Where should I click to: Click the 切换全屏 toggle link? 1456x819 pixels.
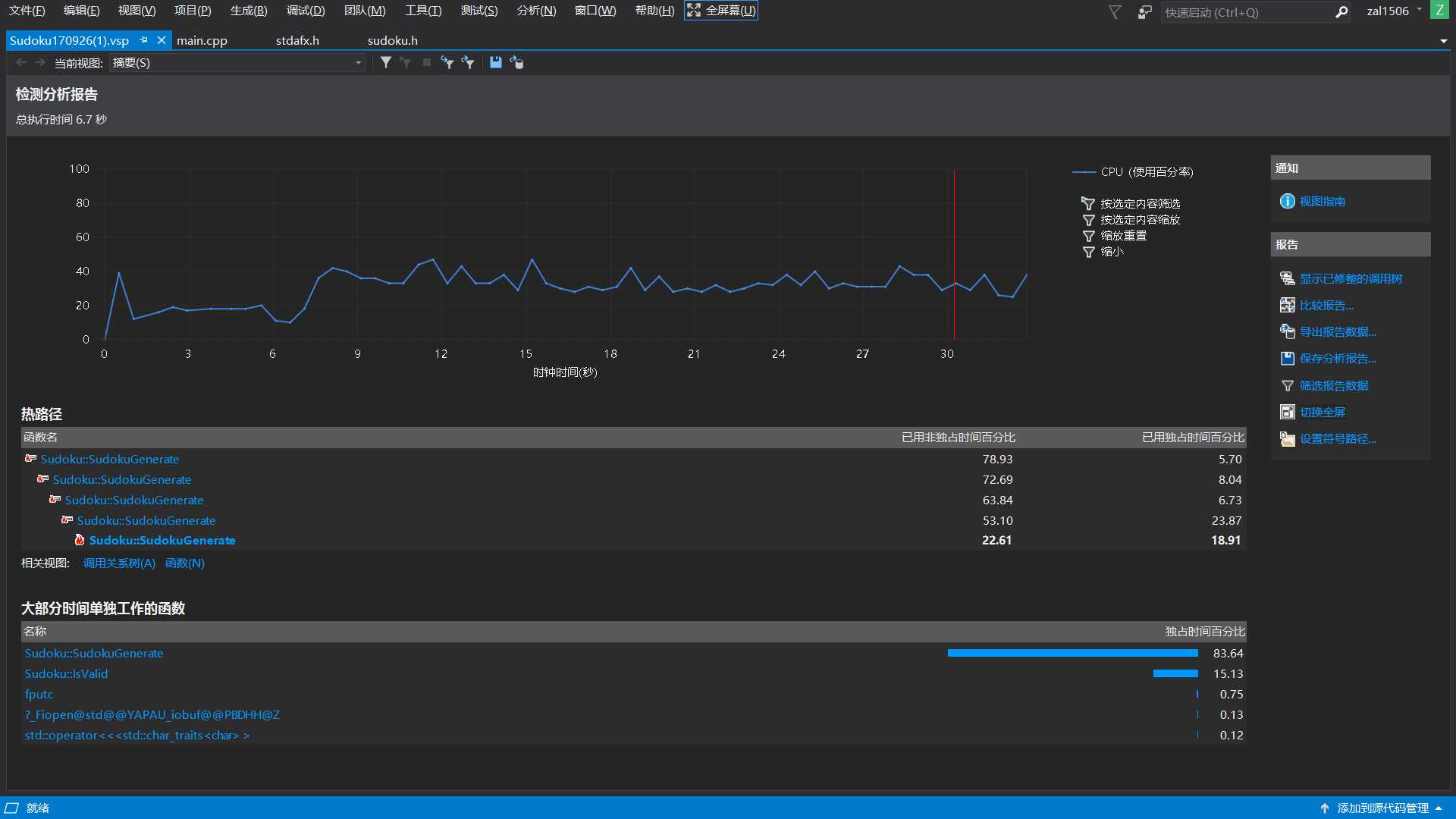pyautogui.click(x=1322, y=413)
